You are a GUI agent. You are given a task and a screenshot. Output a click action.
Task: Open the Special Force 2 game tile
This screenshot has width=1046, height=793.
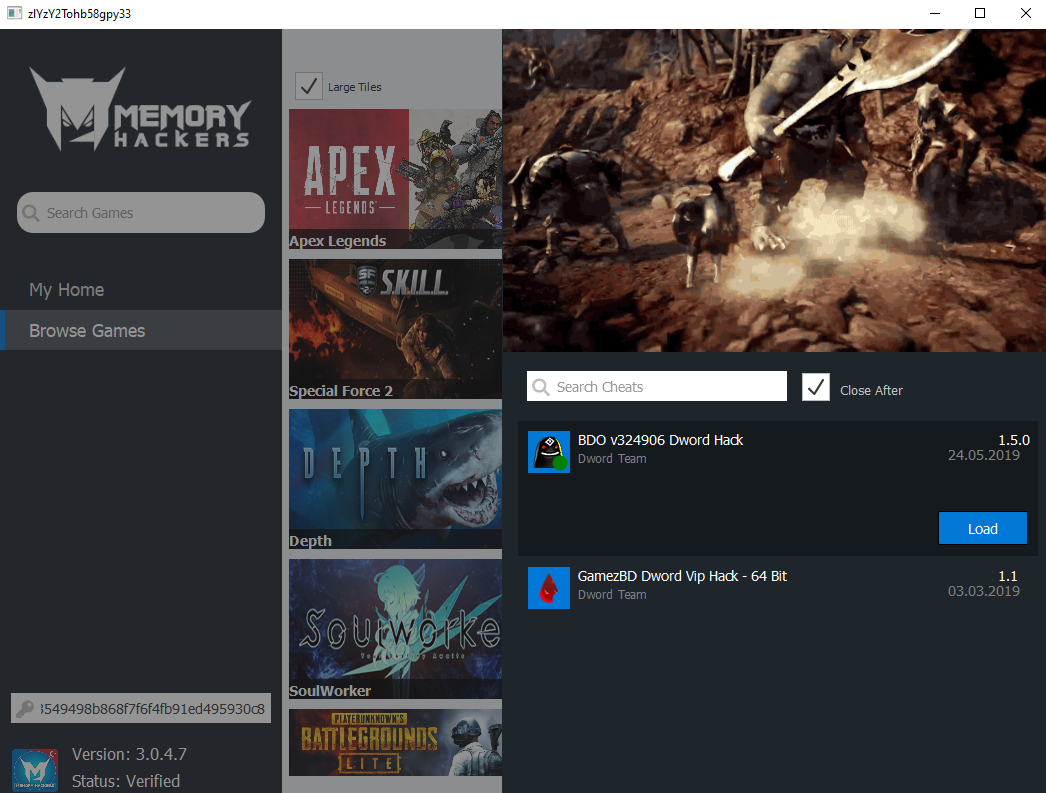coord(396,329)
